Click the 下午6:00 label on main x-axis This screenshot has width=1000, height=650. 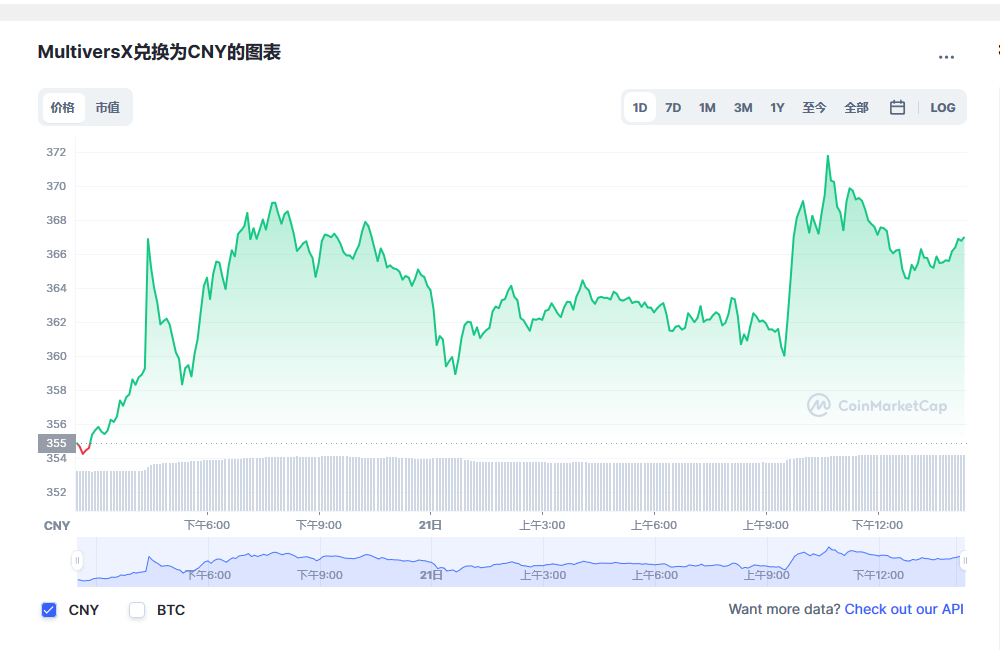(x=207, y=525)
